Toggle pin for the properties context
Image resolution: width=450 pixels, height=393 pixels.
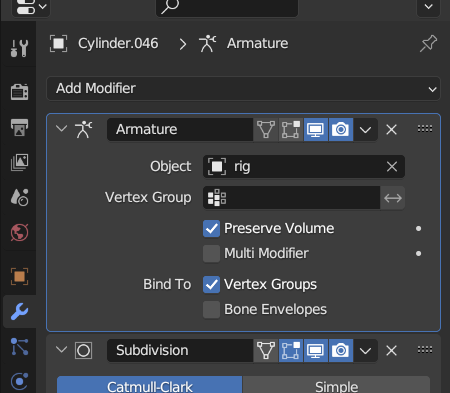pos(428,43)
